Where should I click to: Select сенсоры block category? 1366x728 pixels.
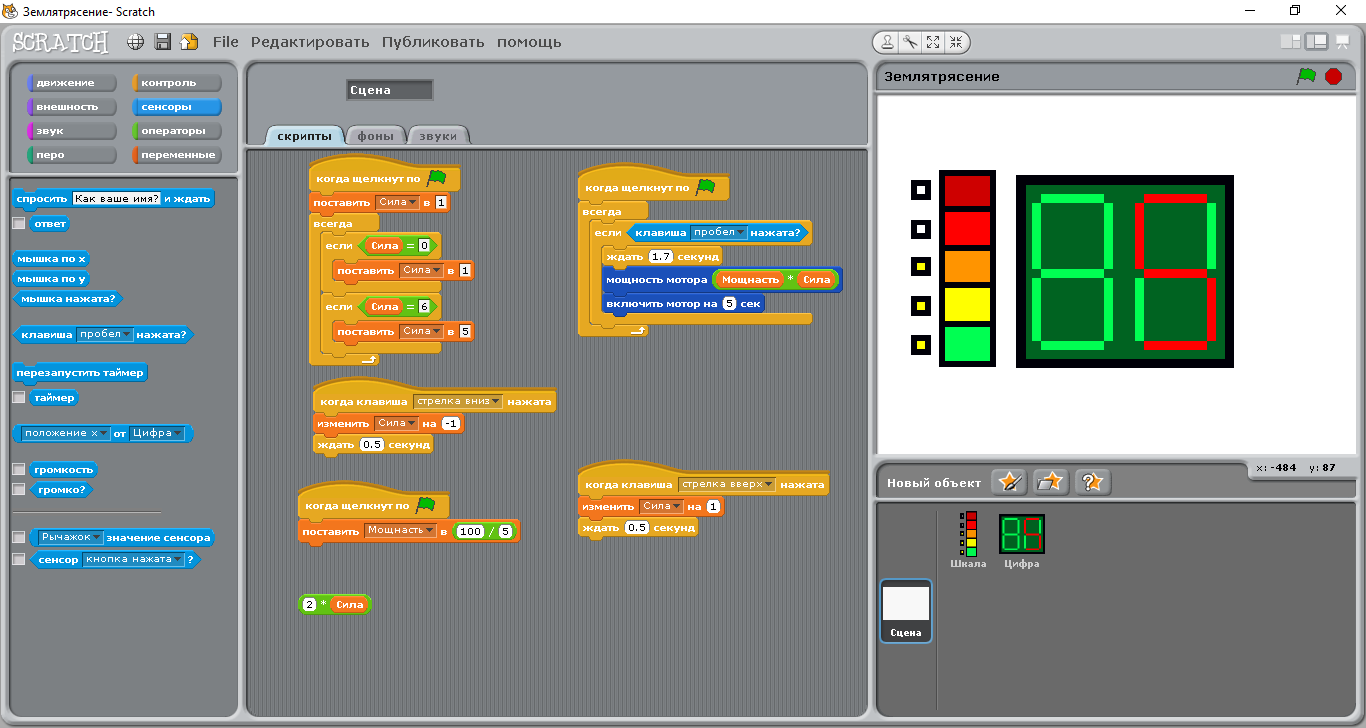177,107
